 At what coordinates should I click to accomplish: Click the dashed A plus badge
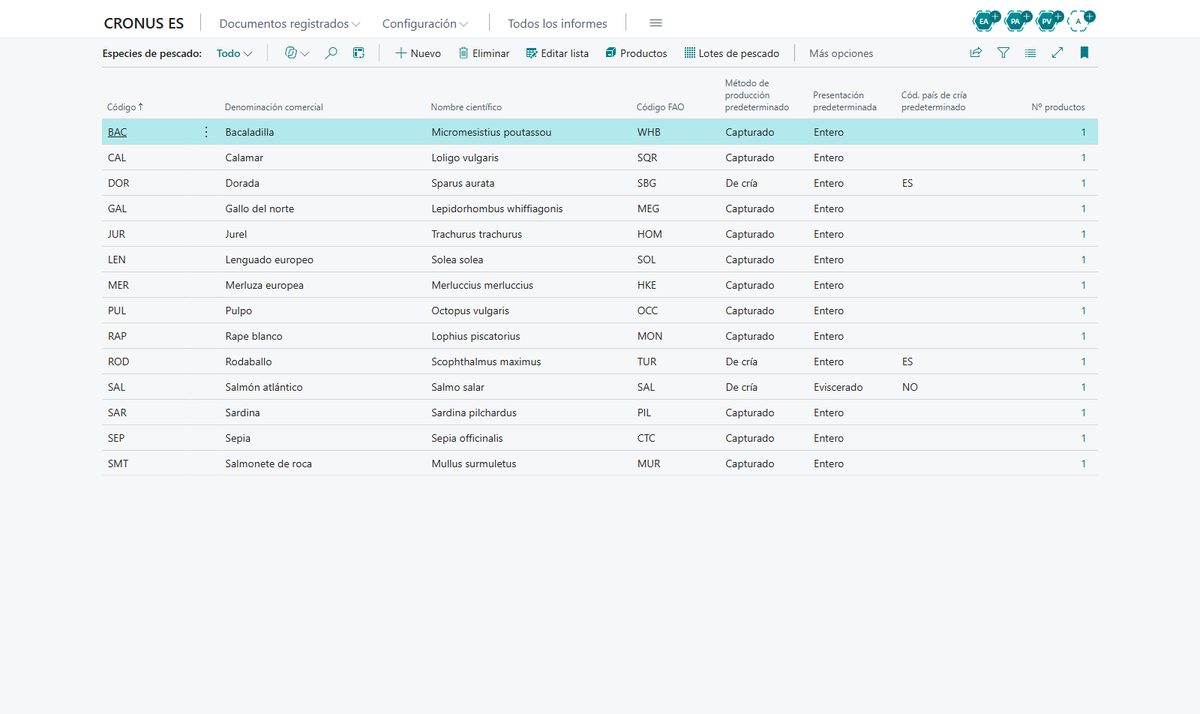tap(1081, 19)
